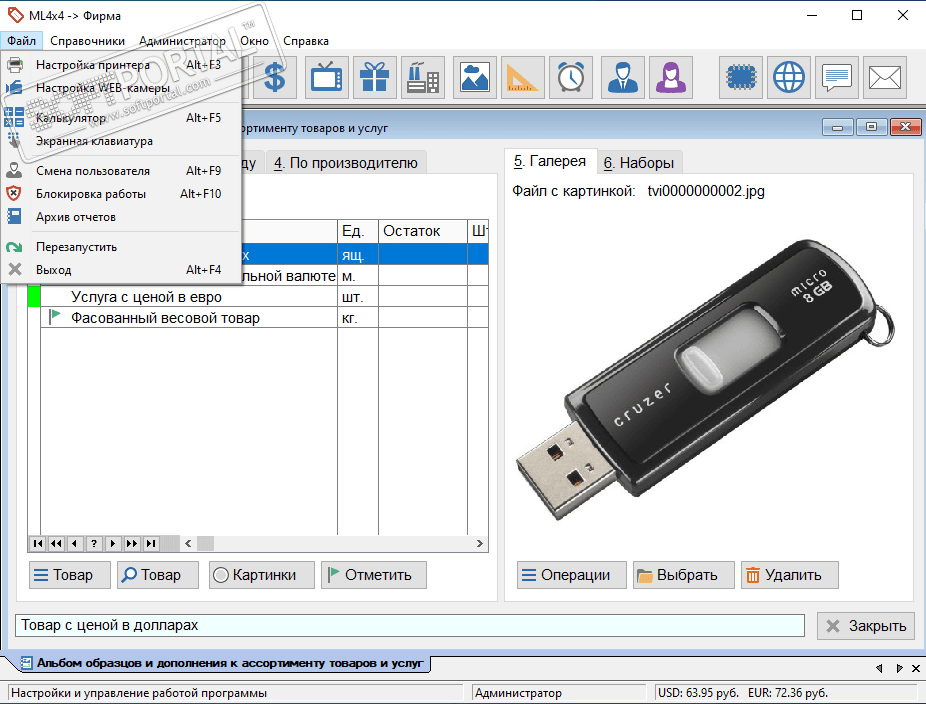Go to first record navigator button
Screen dimensions: 926x704
coord(38,543)
